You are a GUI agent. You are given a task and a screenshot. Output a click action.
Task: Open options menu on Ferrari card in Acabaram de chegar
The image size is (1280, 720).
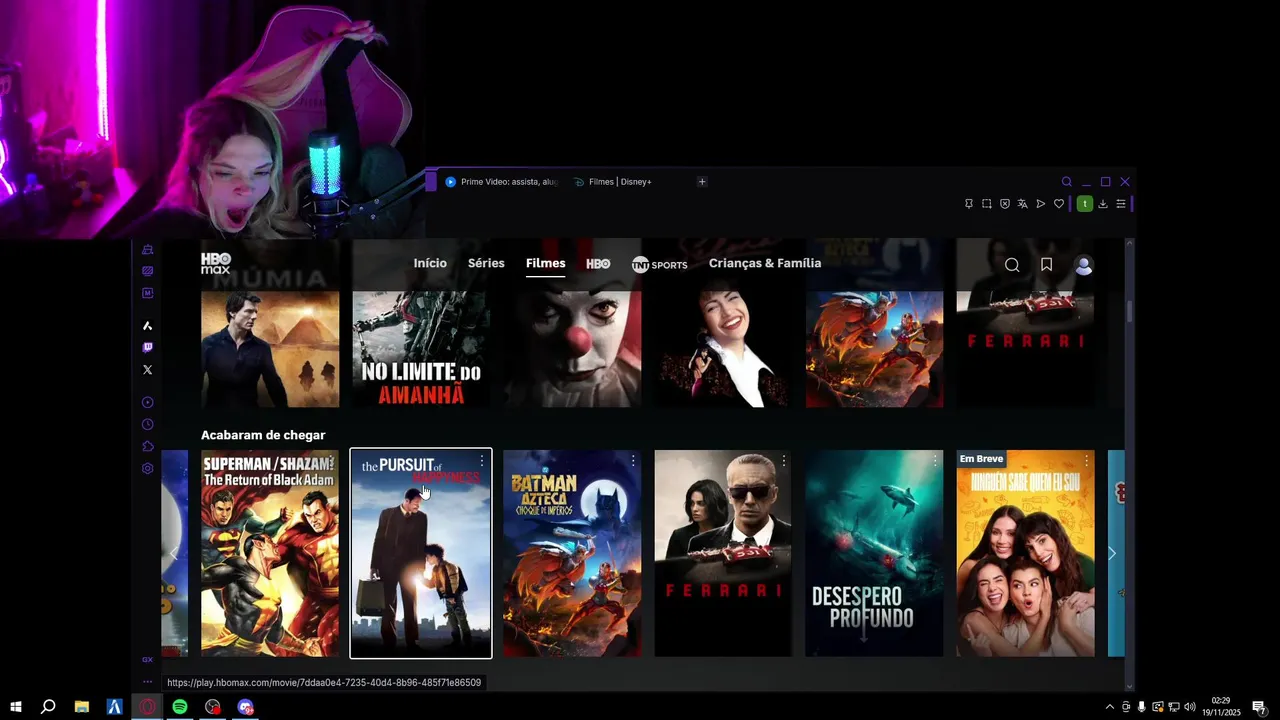pos(784,461)
